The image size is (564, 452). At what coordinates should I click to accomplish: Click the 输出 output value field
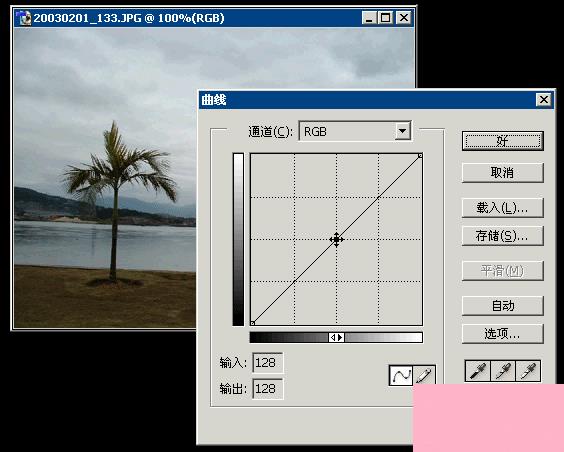pyautogui.click(x=268, y=389)
